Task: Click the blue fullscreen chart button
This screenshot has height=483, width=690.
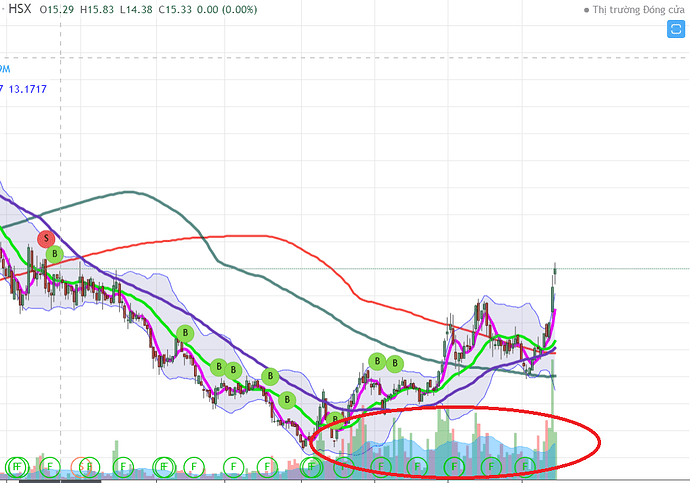Action: pos(676,29)
